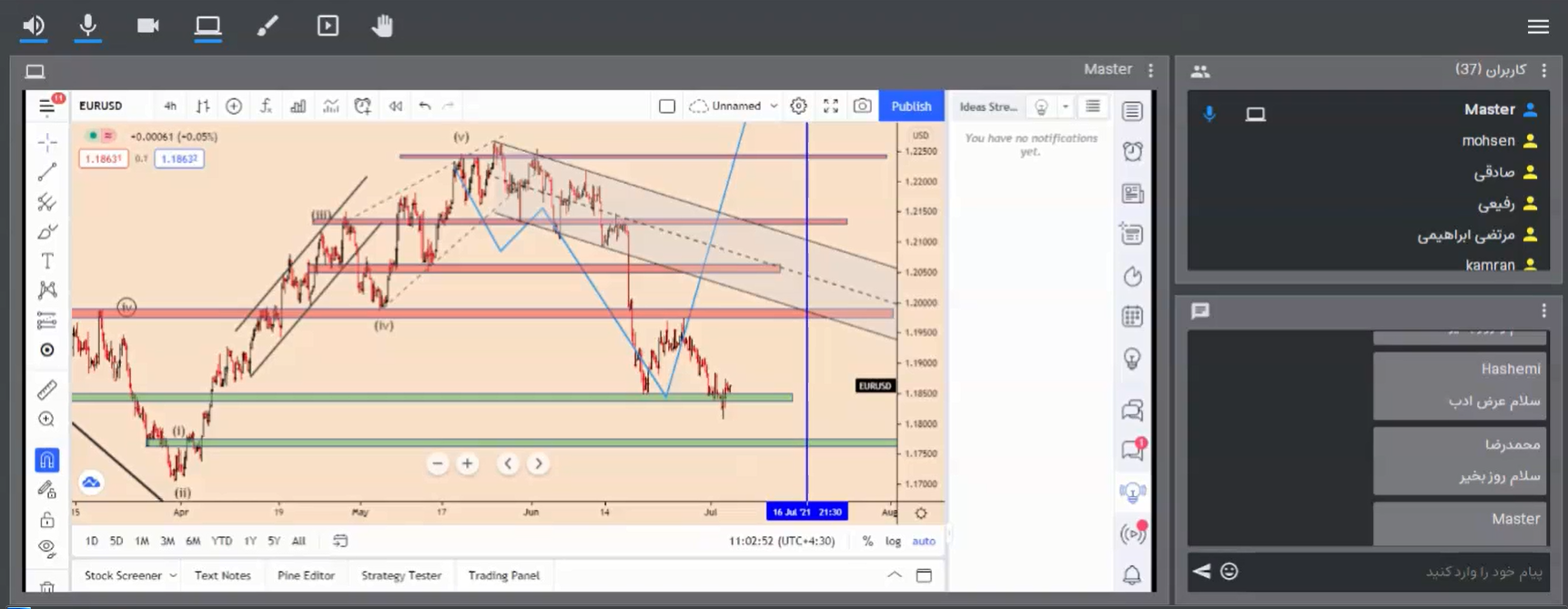The width and height of the screenshot is (1568, 609).
Task: Open chart settings gear icon
Action: (798, 106)
